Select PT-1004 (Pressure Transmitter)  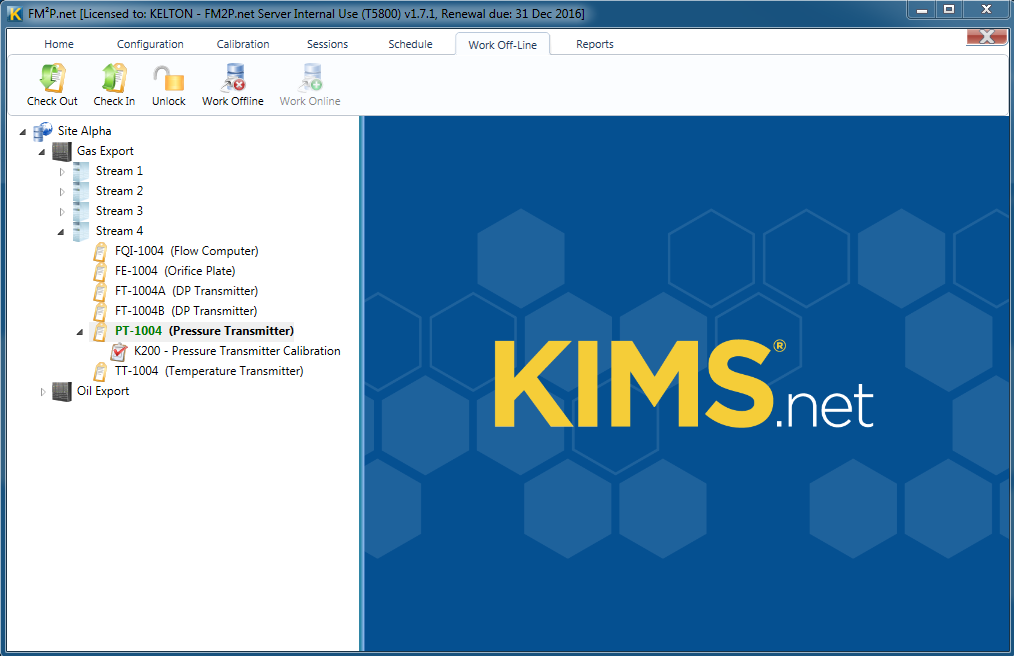(x=204, y=331)
